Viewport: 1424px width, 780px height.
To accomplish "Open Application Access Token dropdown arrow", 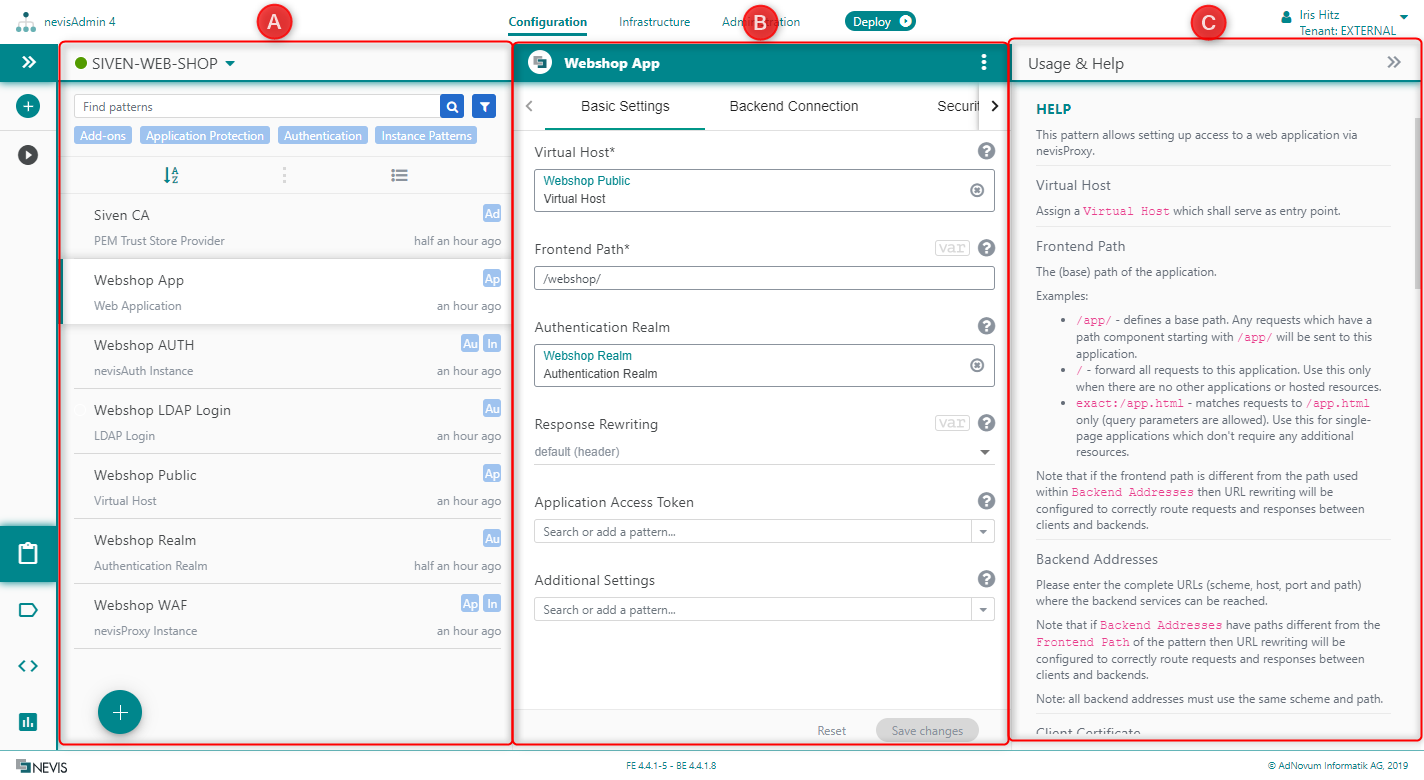I will [x=984, y=531].
